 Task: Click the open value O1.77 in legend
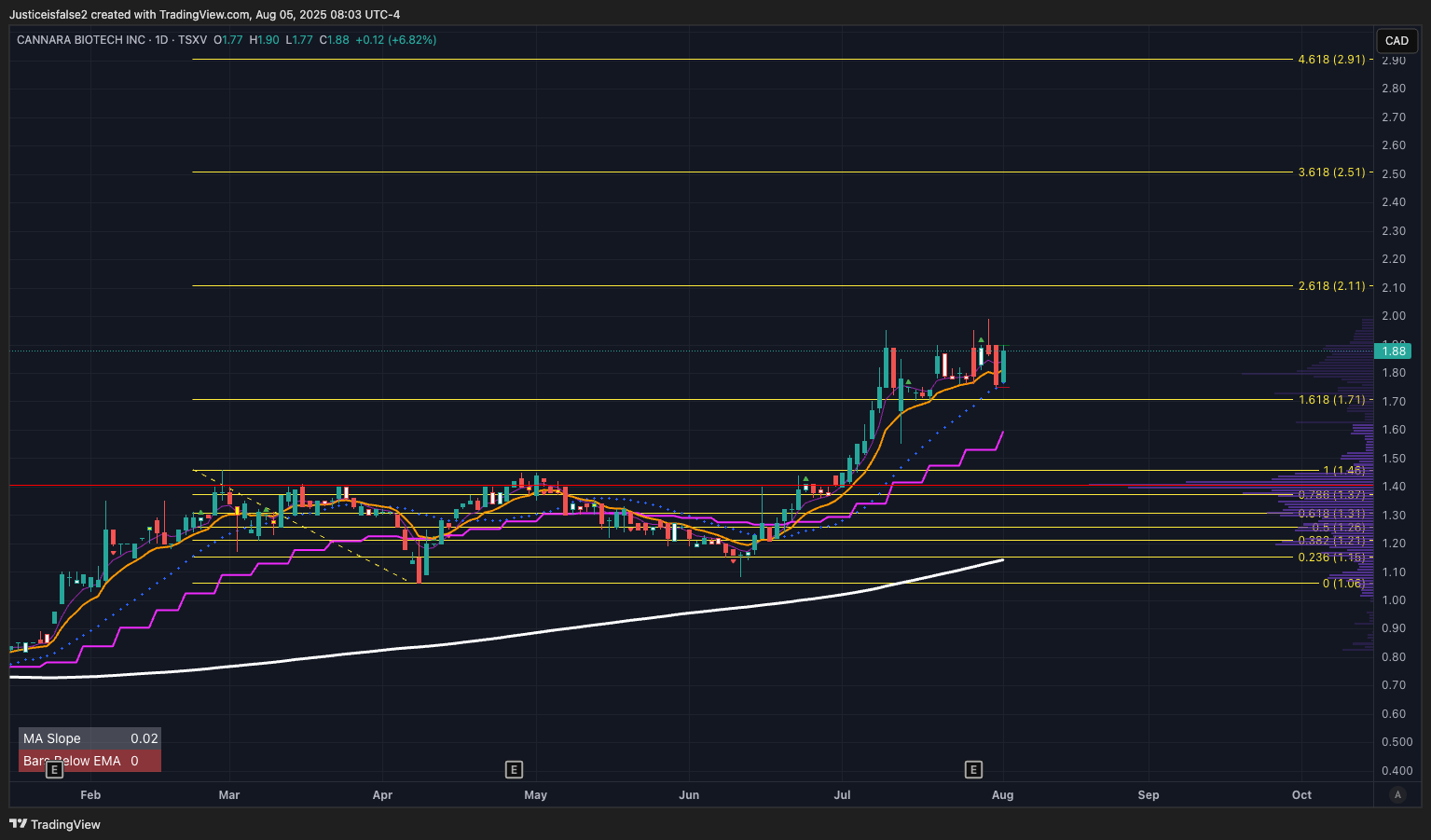click(x=228, y=40)
